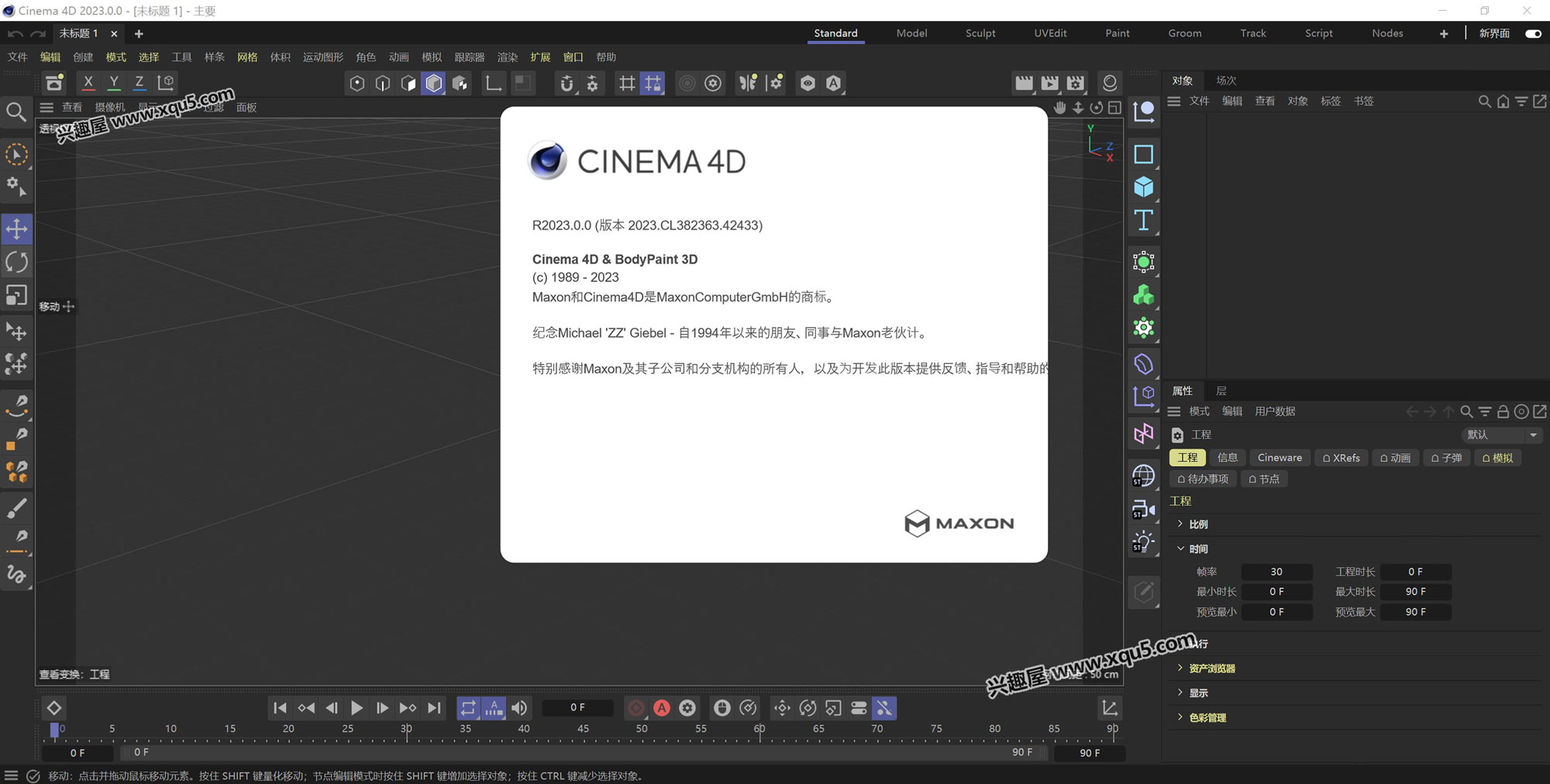Select the Rotate tool in left toolbar
Screen dimensions: 1550x784
pyautogui.click(x=16, y=263)
